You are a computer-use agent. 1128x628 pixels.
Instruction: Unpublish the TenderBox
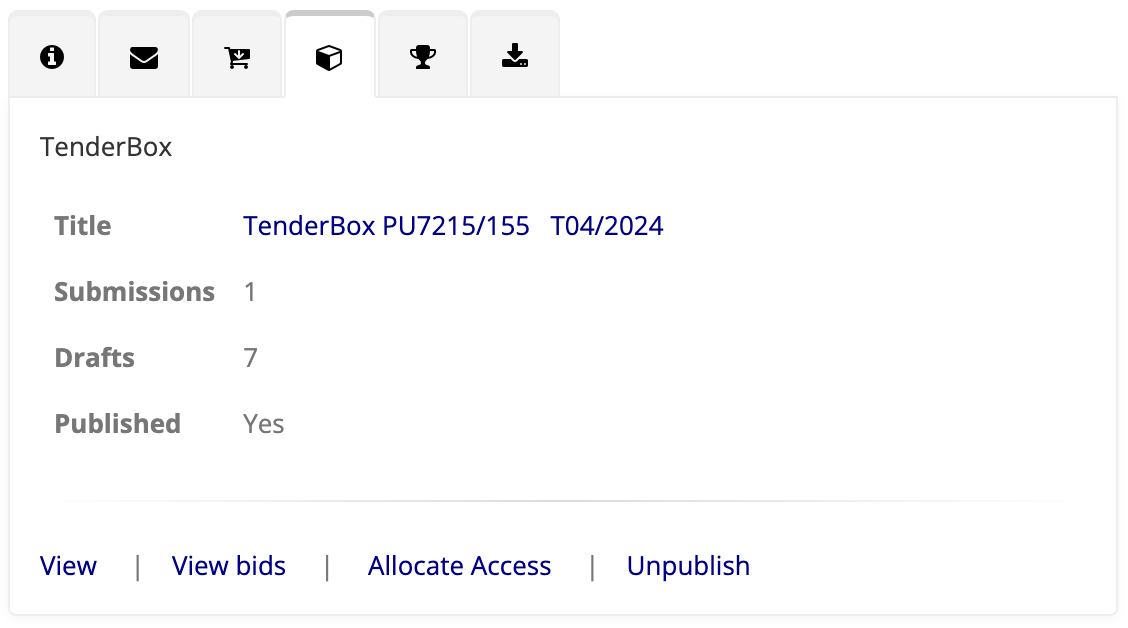point(688,566)
